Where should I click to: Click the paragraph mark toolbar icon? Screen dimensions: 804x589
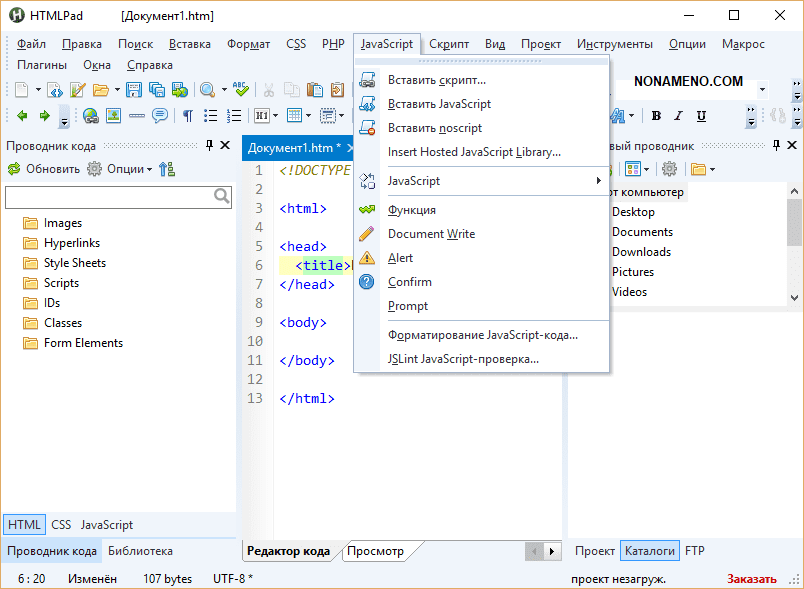[187, 116]
